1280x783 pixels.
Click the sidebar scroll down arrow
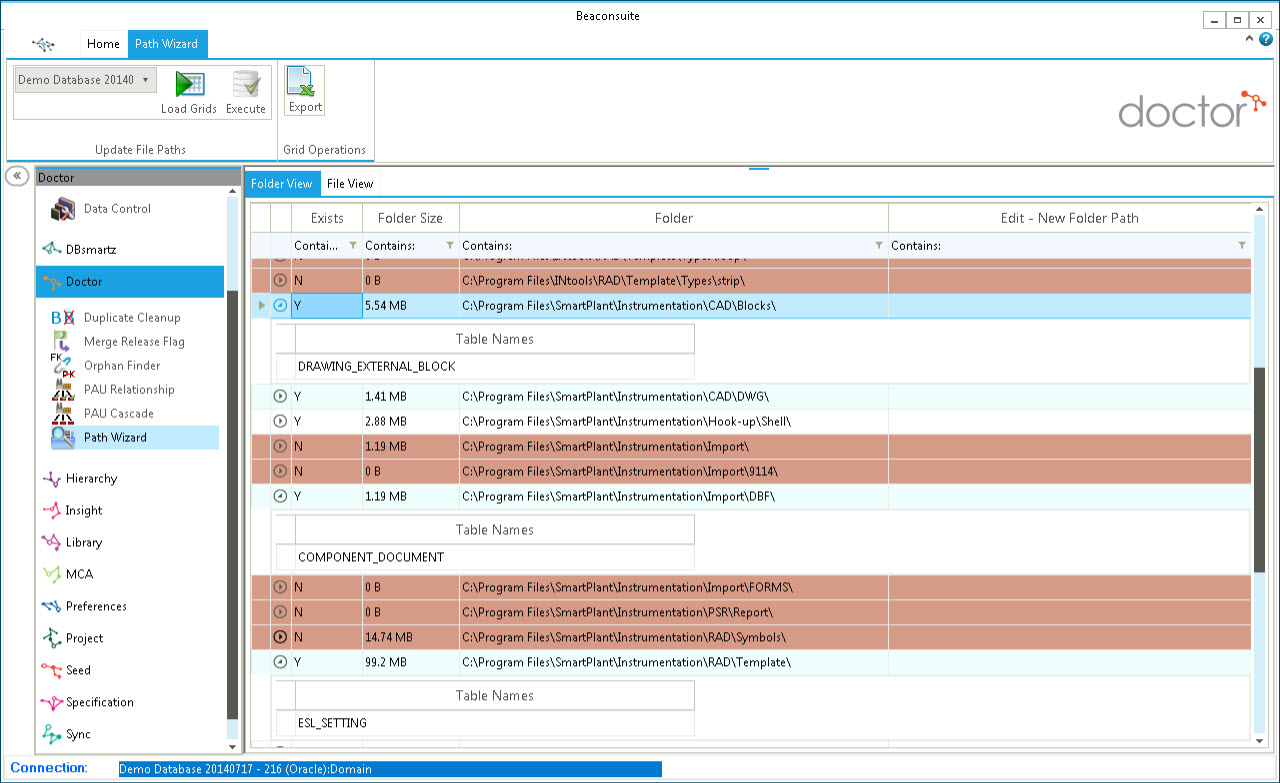(x=233, y=746)
